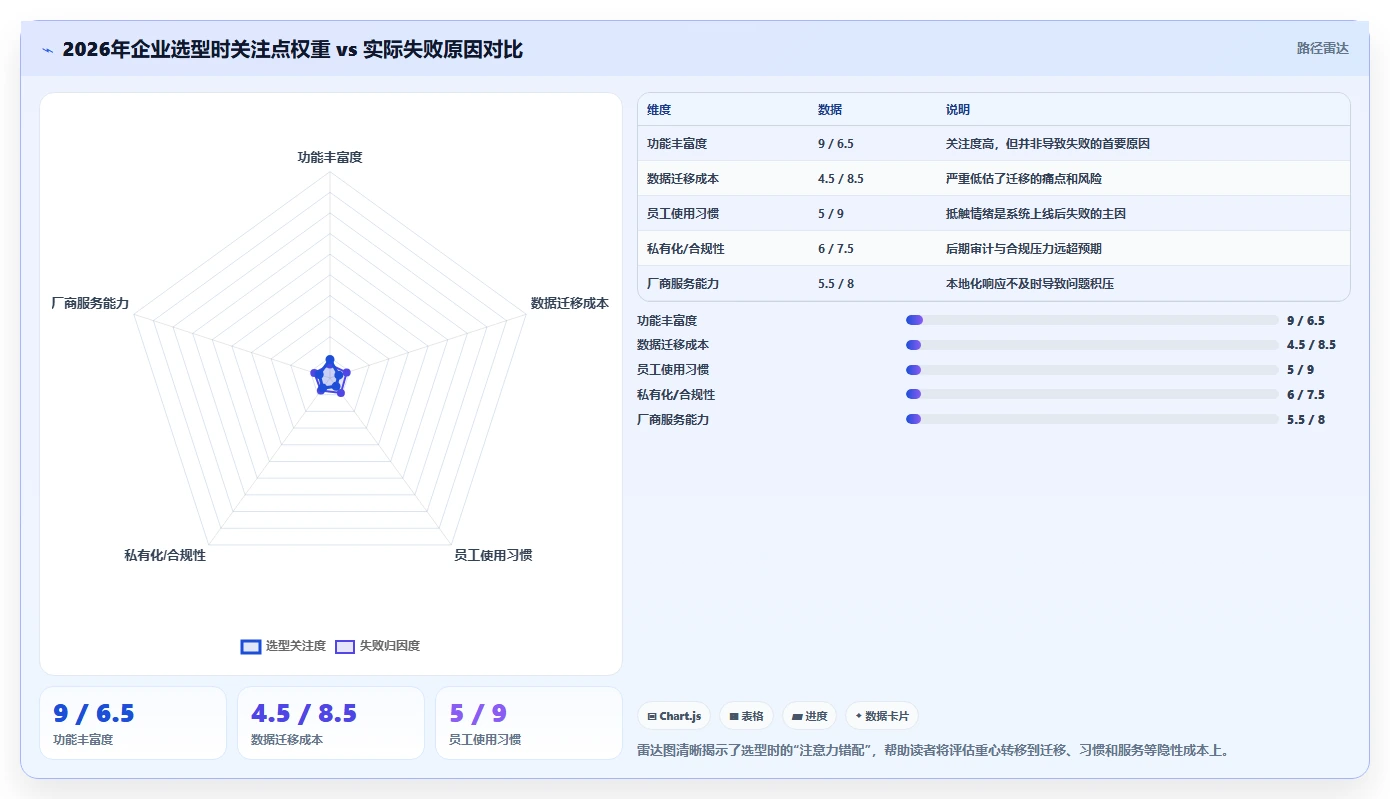
Task: Click the 厂商服务能力 progress bar
Action: [1092, 419]
